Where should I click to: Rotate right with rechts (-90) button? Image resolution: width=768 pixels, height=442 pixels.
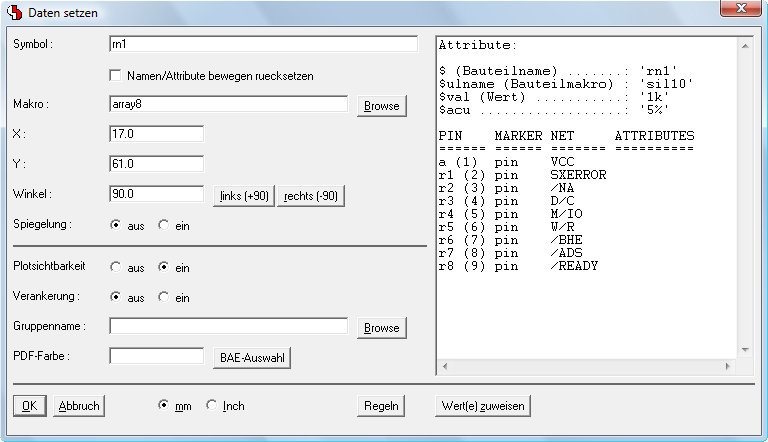pos(310,195)
